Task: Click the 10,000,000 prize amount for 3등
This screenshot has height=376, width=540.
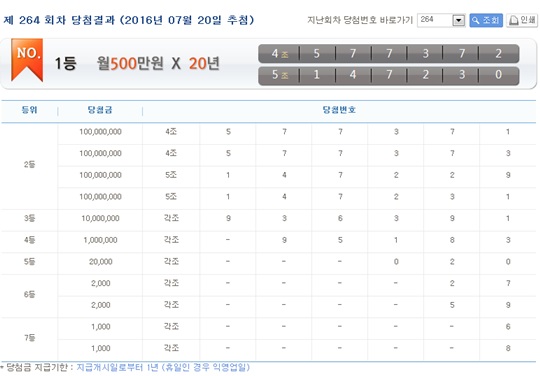Action: tap(100, 218)
